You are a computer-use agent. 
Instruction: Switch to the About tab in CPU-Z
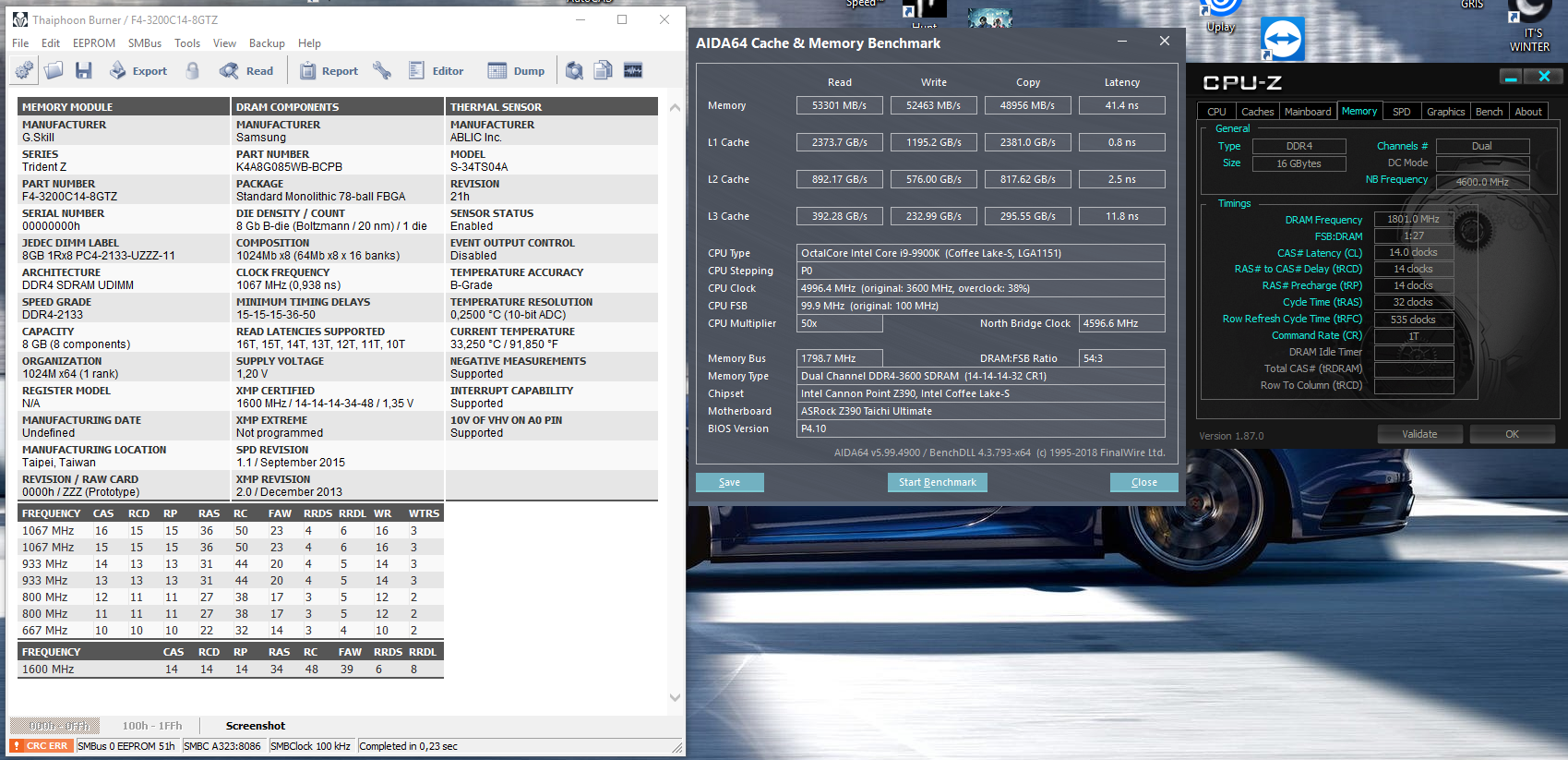pyautogui.click(x=1528, y=112)
